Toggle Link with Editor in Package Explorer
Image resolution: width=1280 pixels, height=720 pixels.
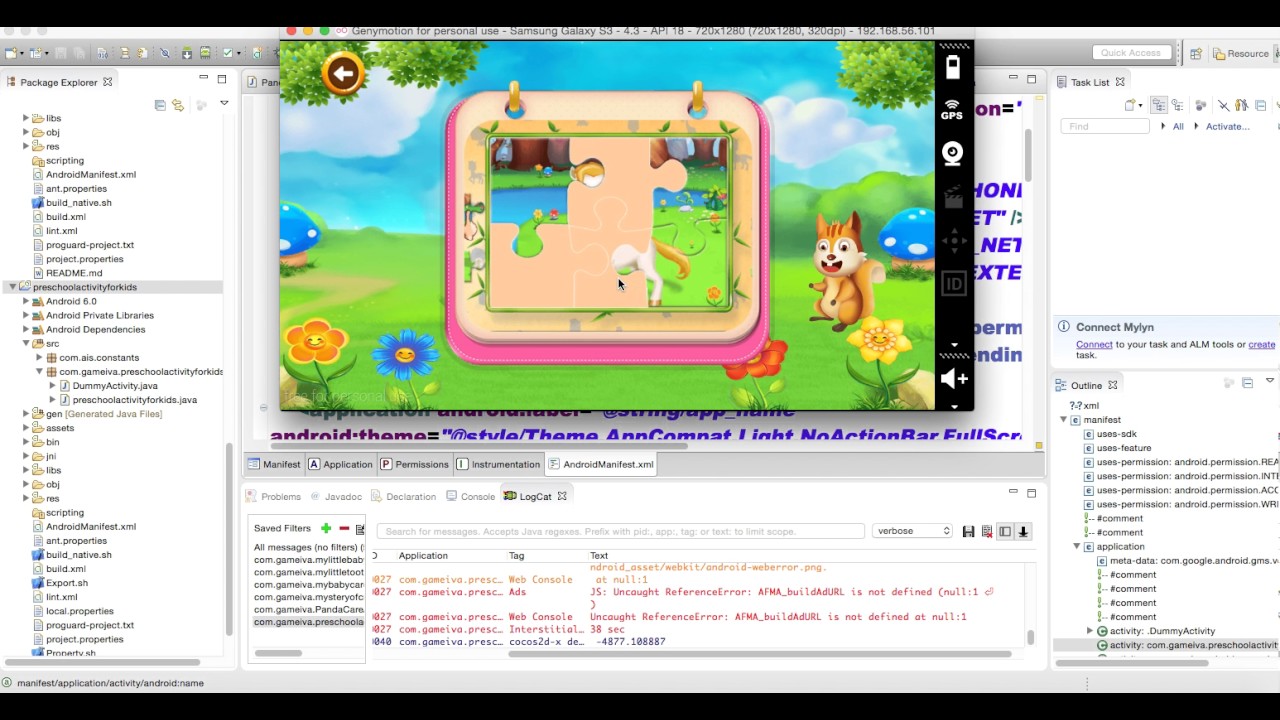tap(178, 105)
